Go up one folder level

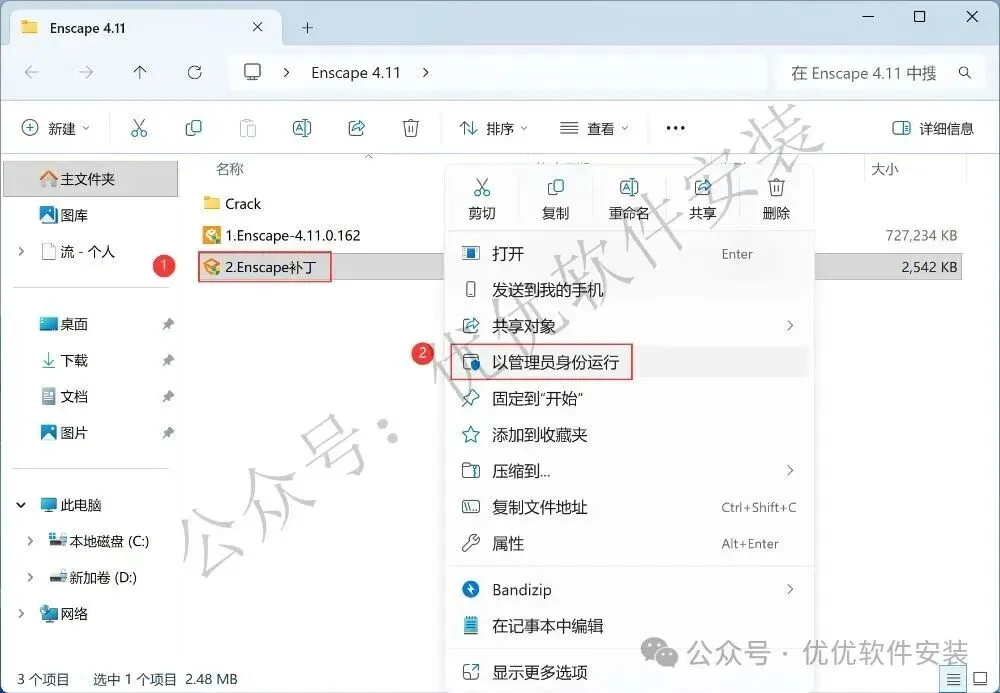click(x=140, y=73)
